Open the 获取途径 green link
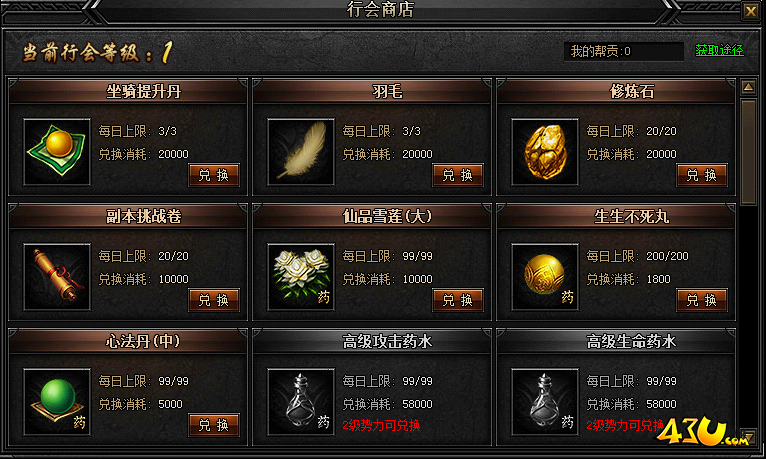766x459 pixels. [719, 50]
